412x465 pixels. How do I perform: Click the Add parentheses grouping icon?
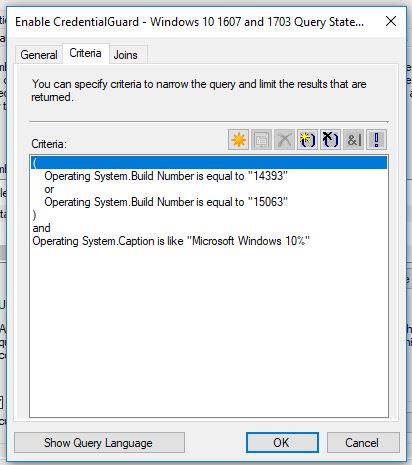[307, 140]
